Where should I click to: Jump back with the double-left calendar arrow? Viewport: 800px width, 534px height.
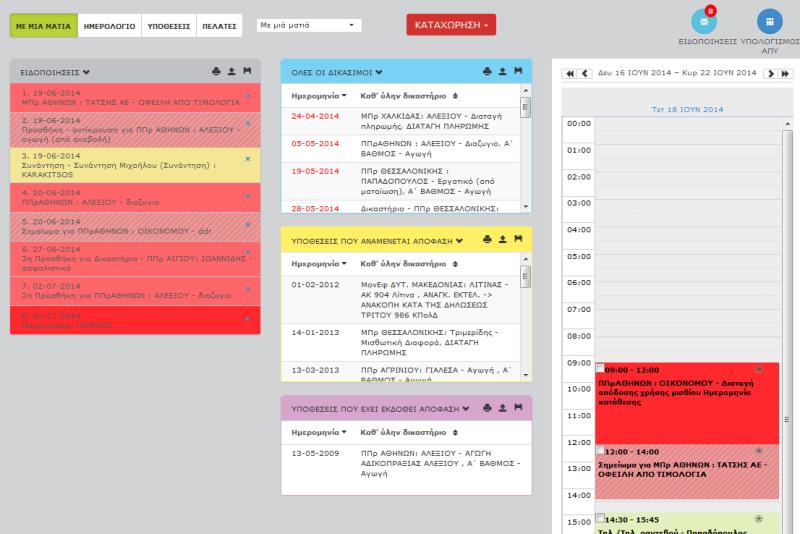coord(569,73)
